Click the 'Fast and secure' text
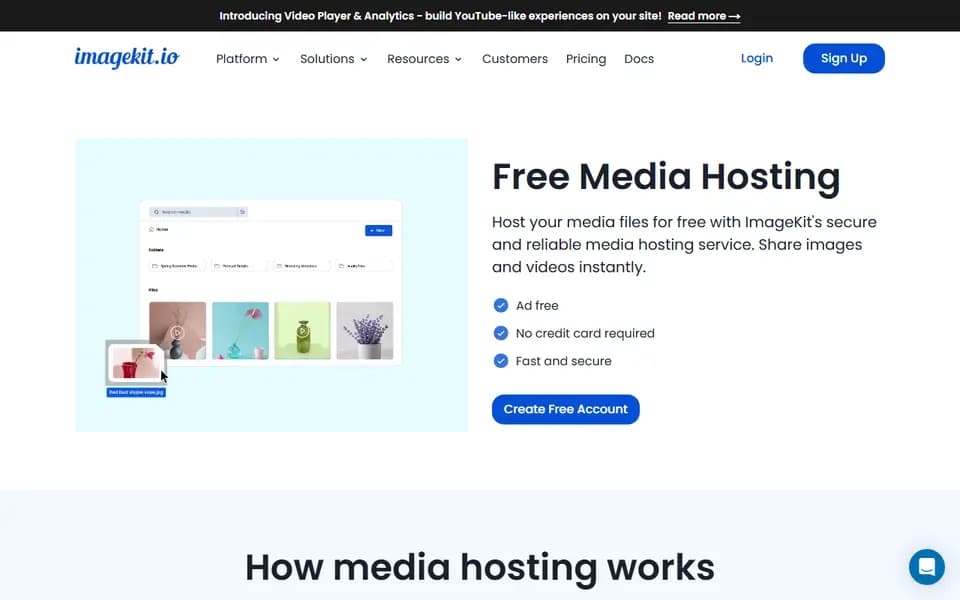This screenshot has width=960, height=600. coord(563,361)
